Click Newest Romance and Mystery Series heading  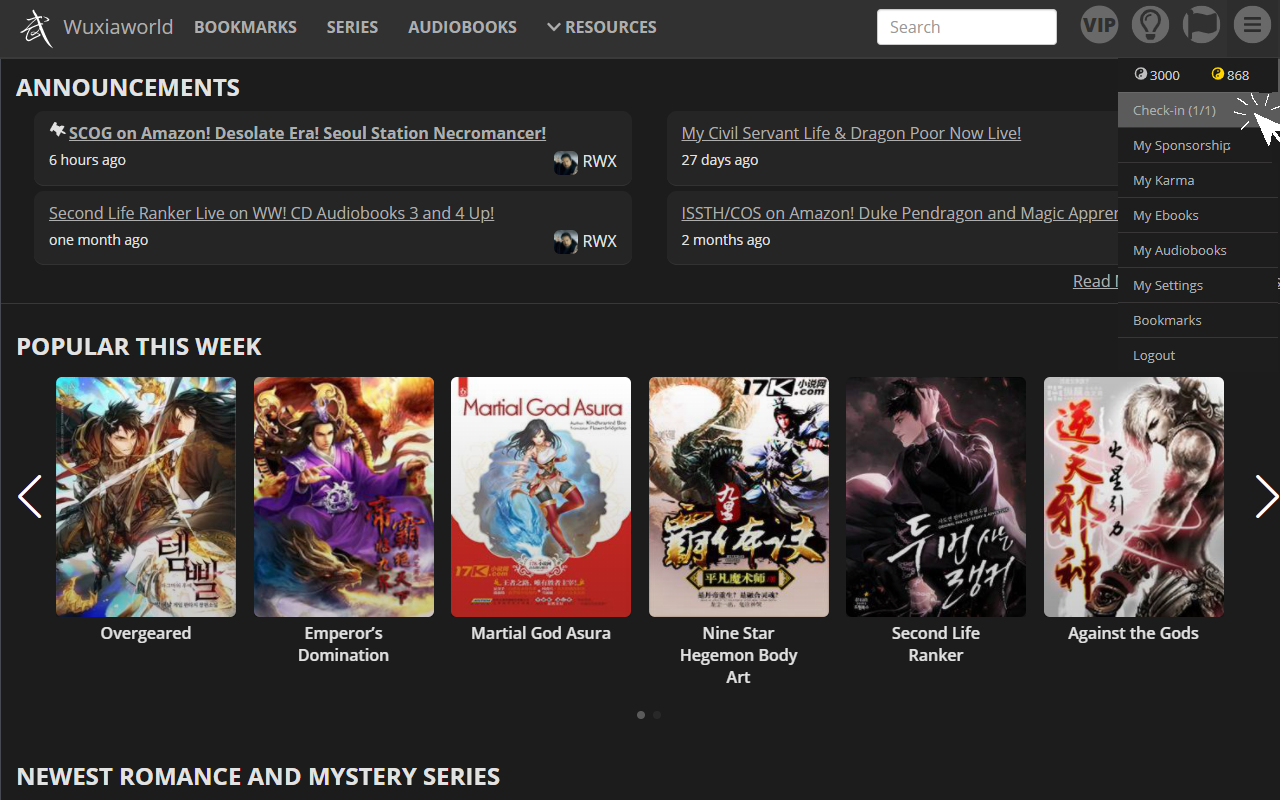click(x=258, y=776)
